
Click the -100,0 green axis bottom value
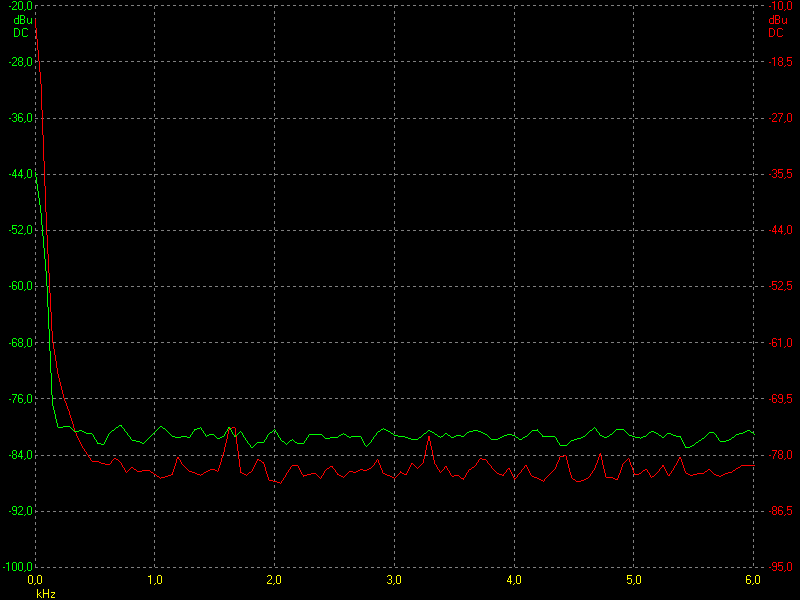(x=18, y=567)
